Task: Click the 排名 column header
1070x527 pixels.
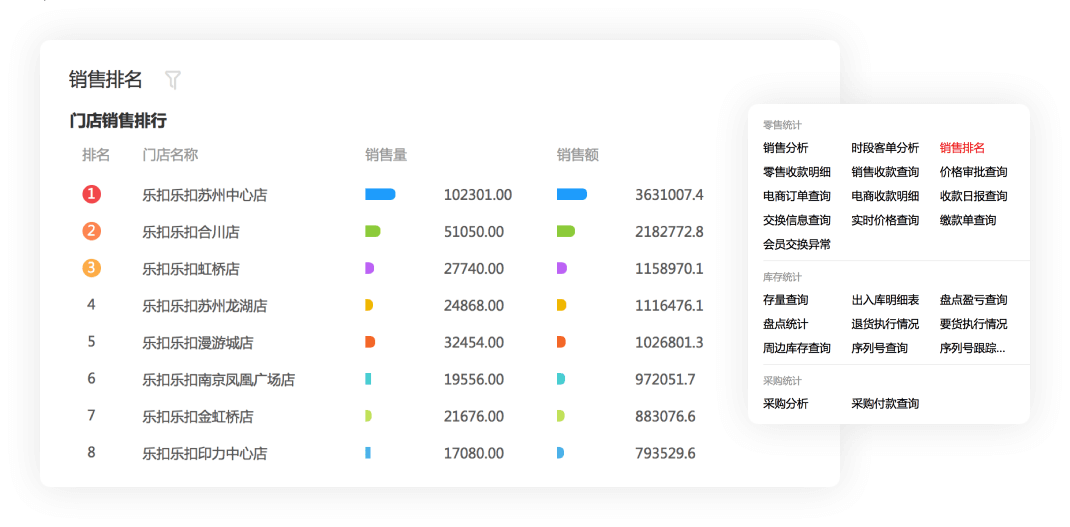Action: point(96,155)
